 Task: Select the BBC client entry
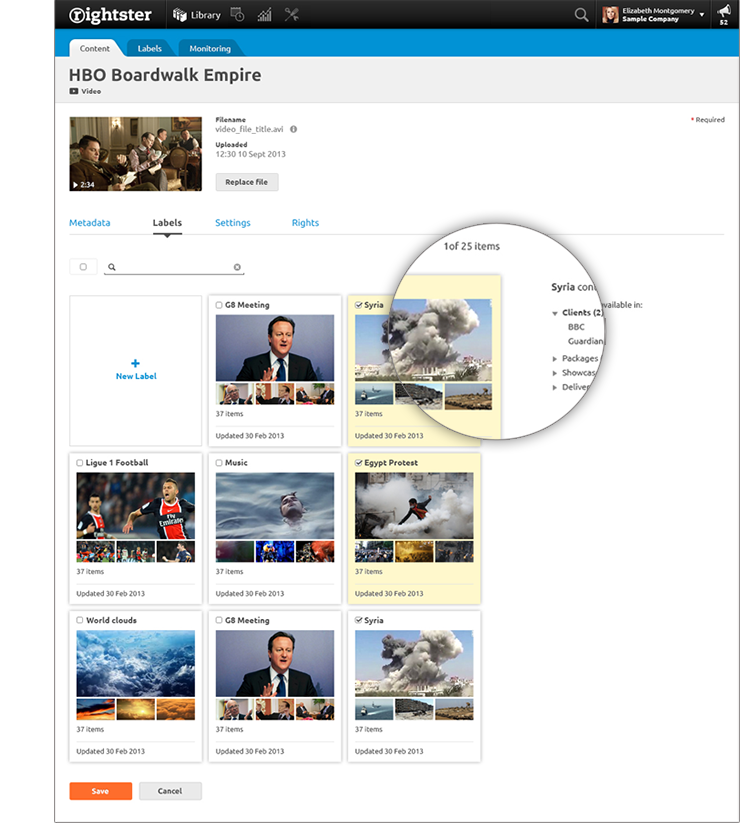pos(576,327)
